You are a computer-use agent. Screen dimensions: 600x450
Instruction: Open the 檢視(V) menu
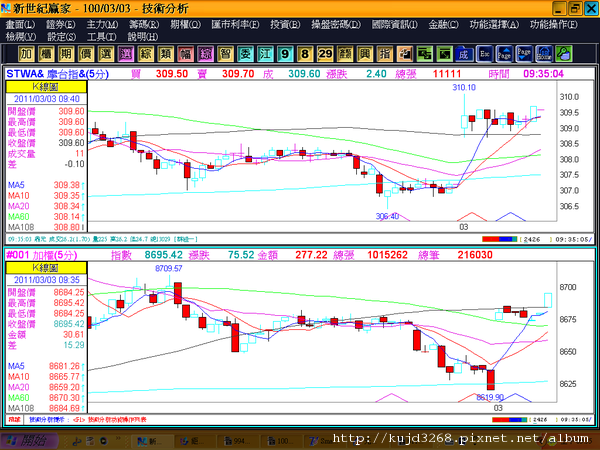tap(21, 37)
